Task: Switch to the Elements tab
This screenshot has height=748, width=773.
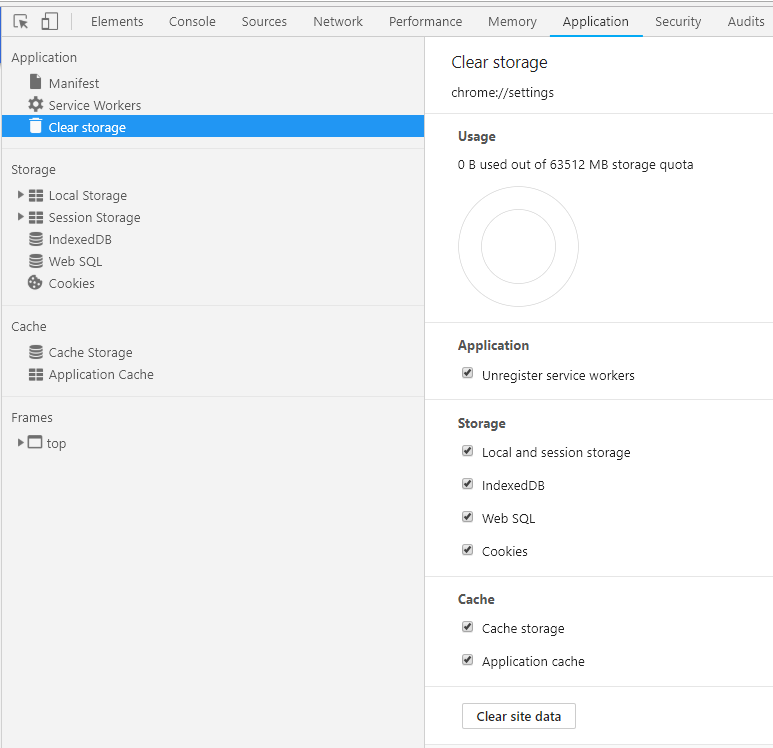Action: tap(117, 22)
